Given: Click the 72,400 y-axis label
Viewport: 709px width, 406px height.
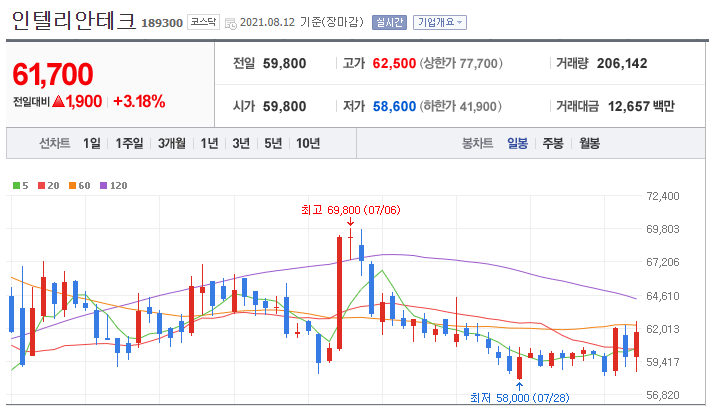Looking at the screenshot, I should [662, 196].
